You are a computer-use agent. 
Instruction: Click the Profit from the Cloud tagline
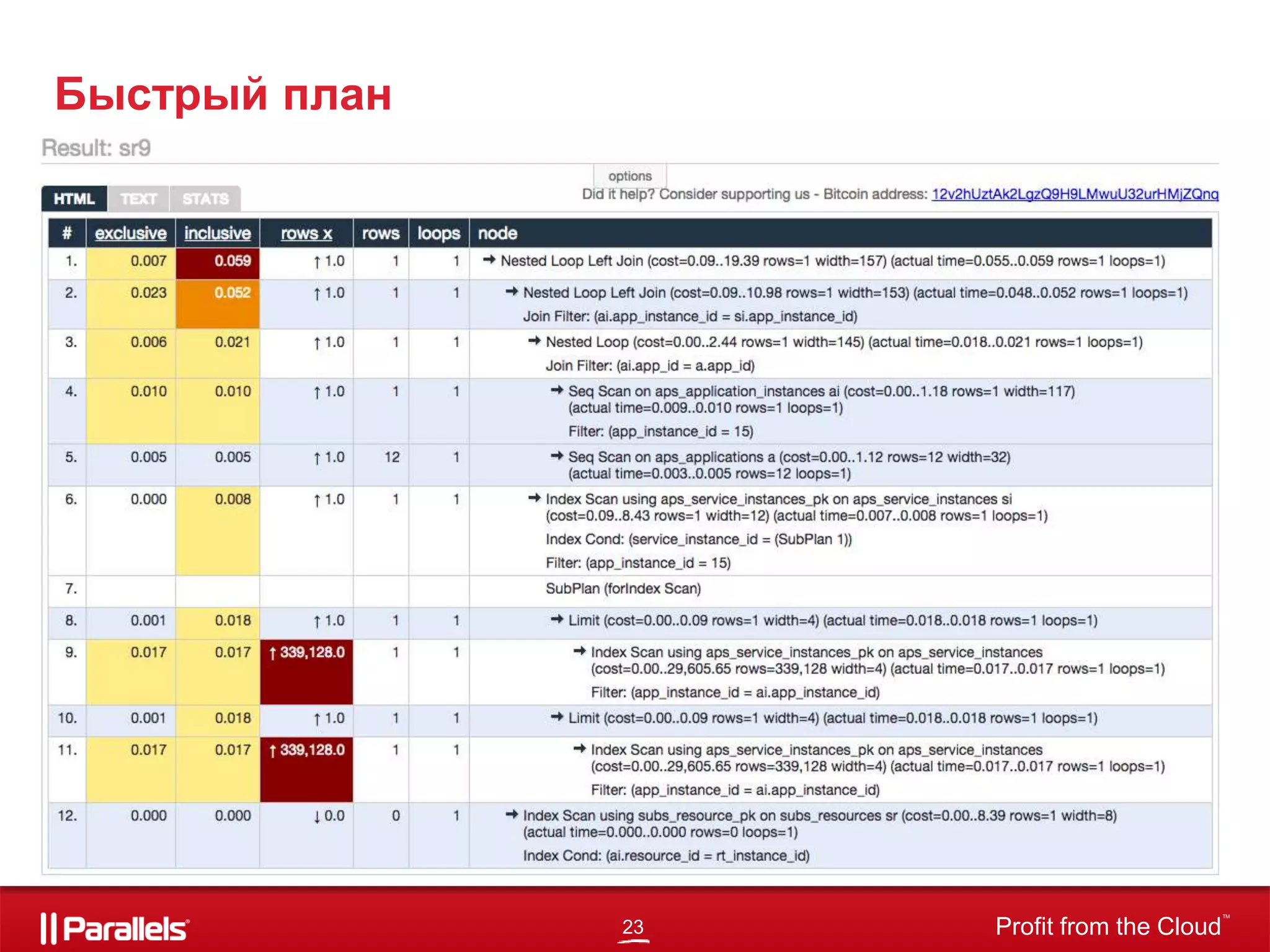click(x=1112, y=927)
